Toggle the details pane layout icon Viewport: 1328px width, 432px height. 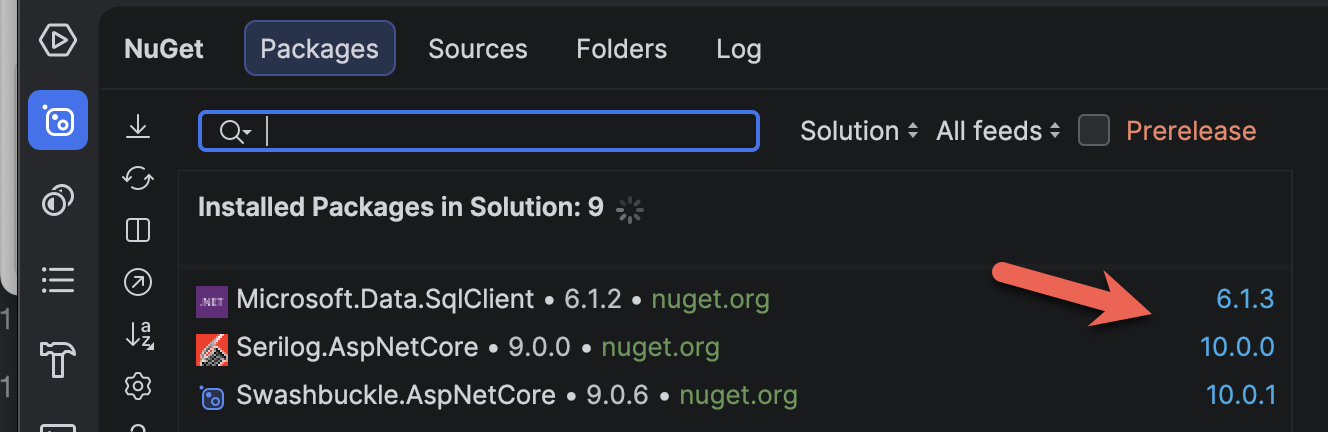coord(138,231)
